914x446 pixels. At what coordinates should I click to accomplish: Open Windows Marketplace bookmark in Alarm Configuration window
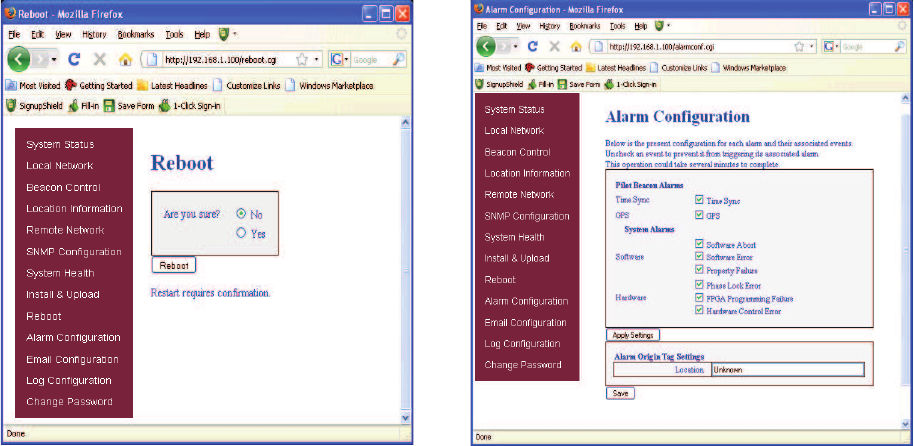tap(748, 68)
